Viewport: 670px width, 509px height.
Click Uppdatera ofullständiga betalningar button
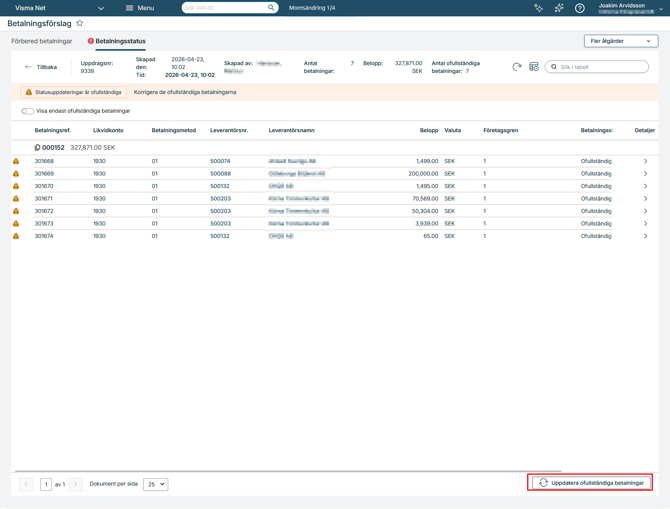click(591, 483)
